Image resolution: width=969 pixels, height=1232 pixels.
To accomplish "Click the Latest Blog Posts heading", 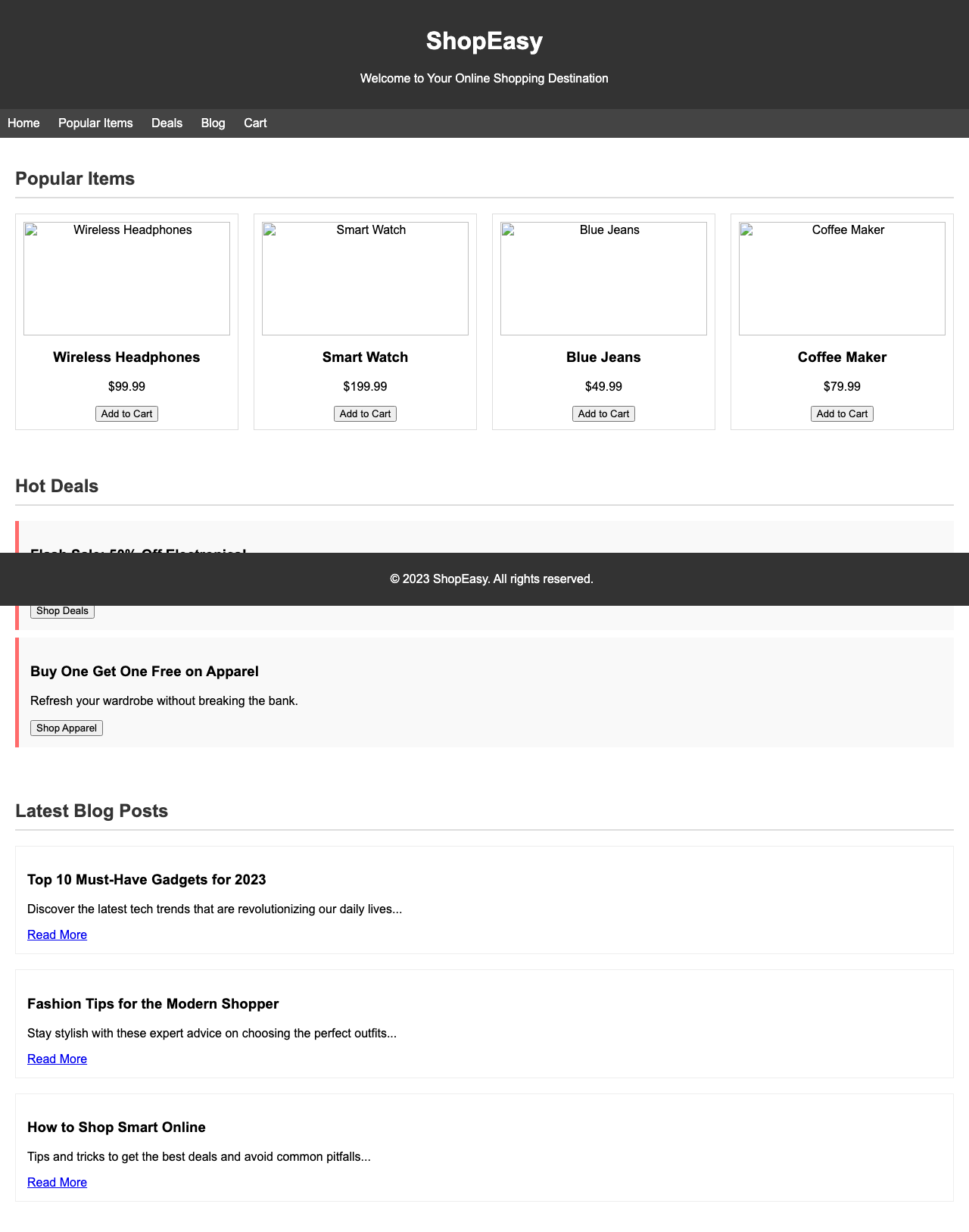I will (92, 811).
